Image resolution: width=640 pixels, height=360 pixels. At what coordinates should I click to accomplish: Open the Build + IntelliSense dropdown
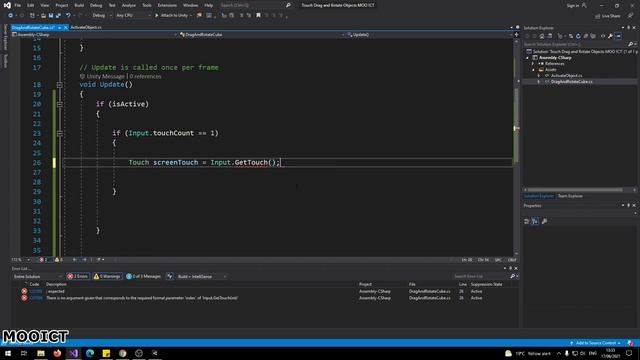[202, 276]
